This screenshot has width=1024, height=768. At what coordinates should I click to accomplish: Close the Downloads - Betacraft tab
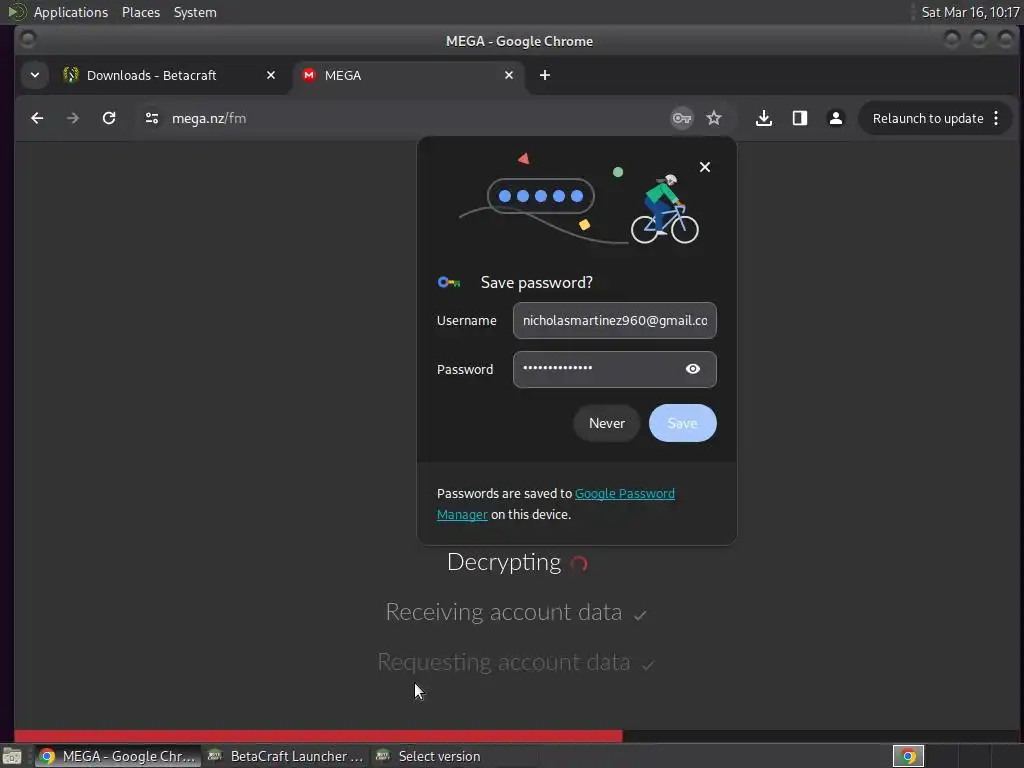[x=271, y=75]
